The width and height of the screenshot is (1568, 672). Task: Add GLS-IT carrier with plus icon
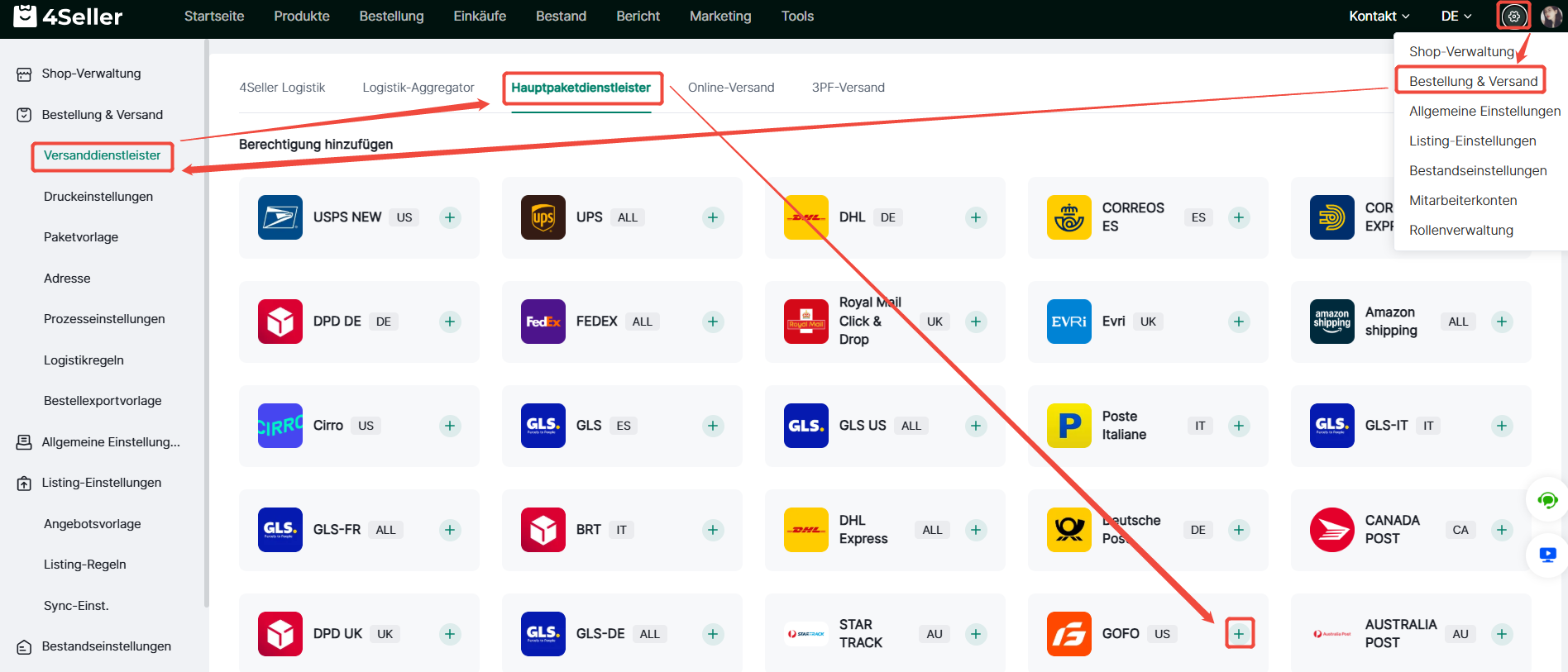click(1502, 426)
